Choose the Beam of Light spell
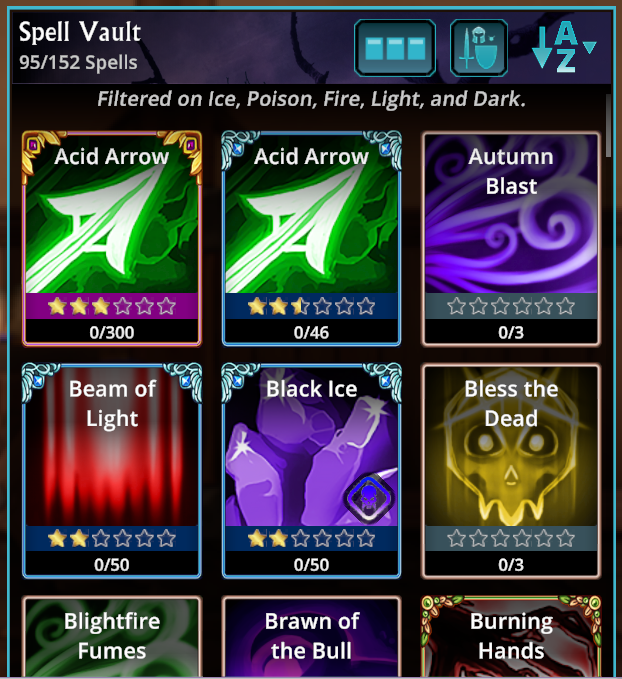This screenshot has height=679, width=622. [x=112, y=471]
